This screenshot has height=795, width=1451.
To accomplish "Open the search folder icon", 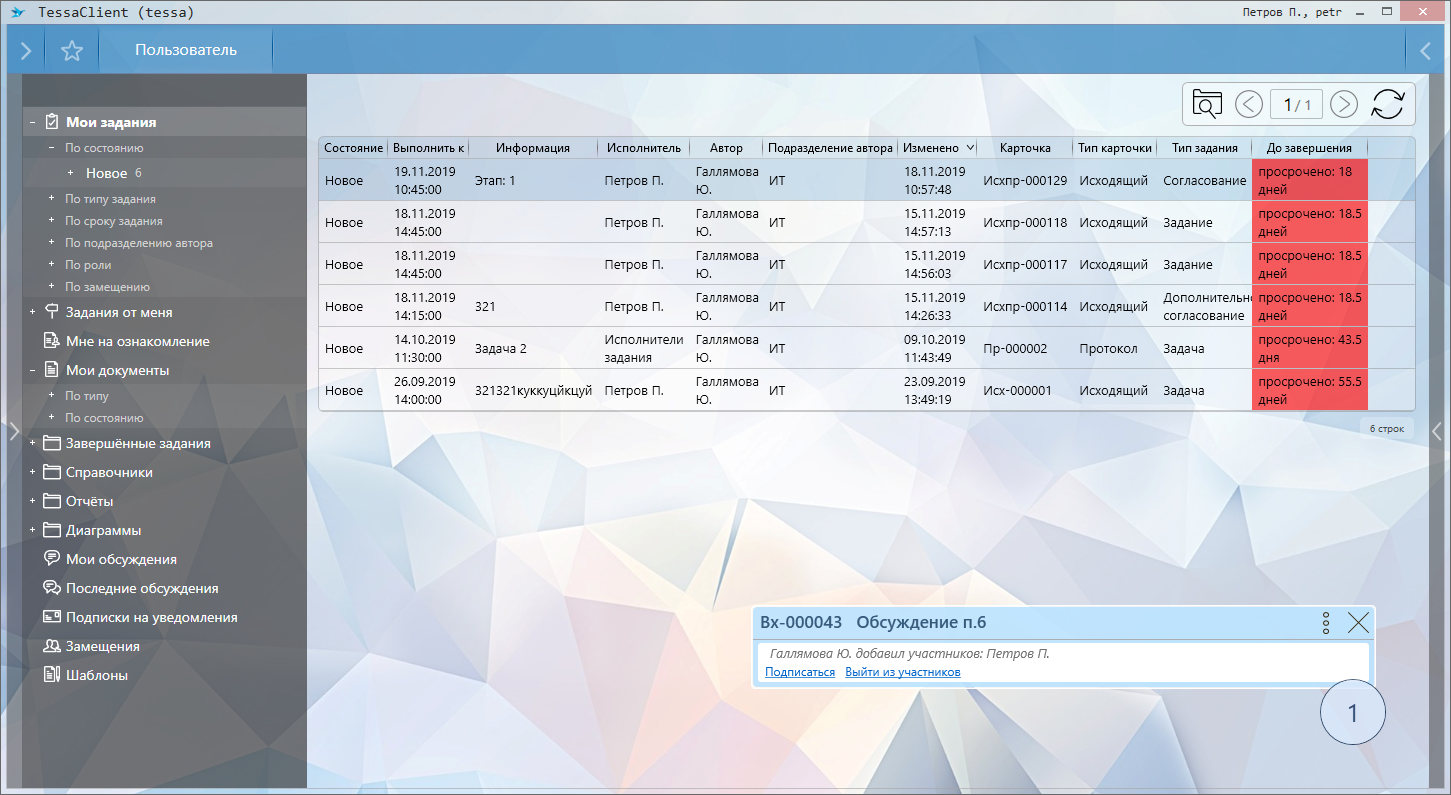I will point(1208,104).
